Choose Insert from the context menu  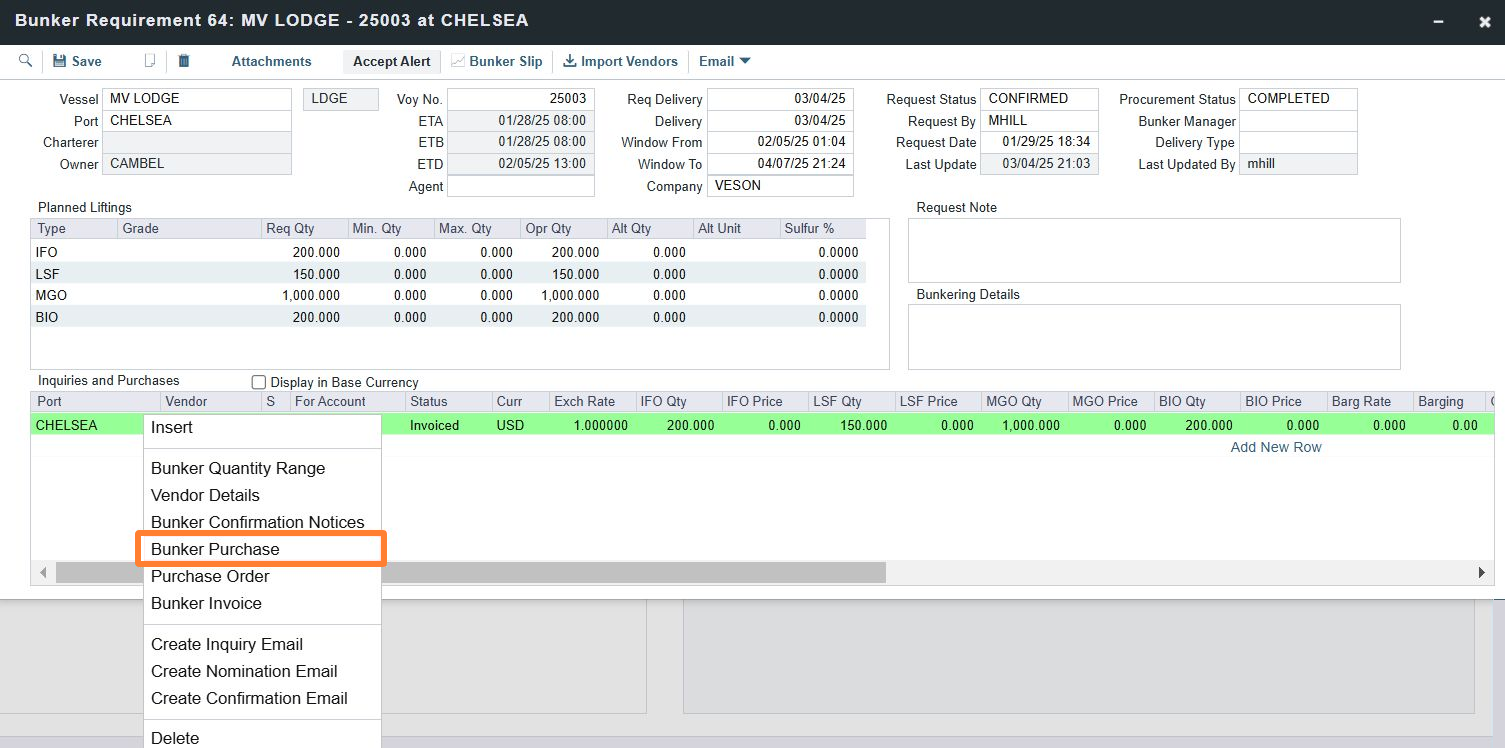[171, 426]
